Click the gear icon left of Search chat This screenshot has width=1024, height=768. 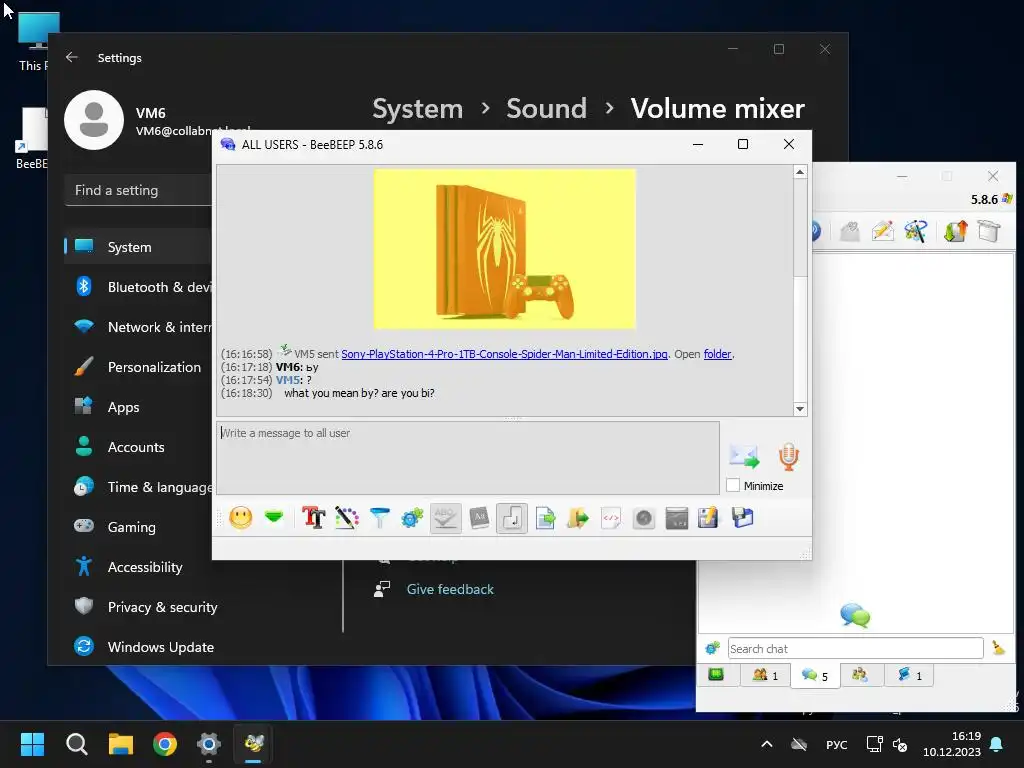click(x=712, y=648)
